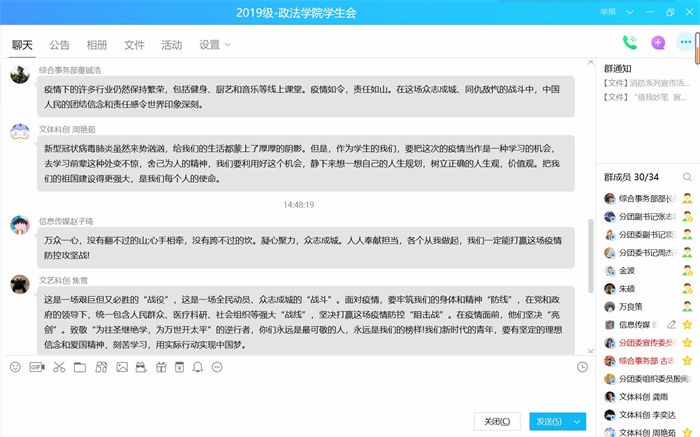Click sender name 文艺科创 焦雪
The image size is (700, 437).
pyautogui.click(x=63, y=280)
